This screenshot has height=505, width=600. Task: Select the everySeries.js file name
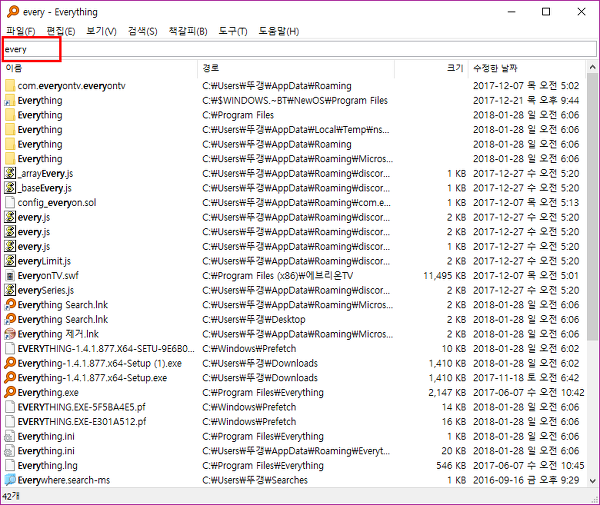click(46, 290)
